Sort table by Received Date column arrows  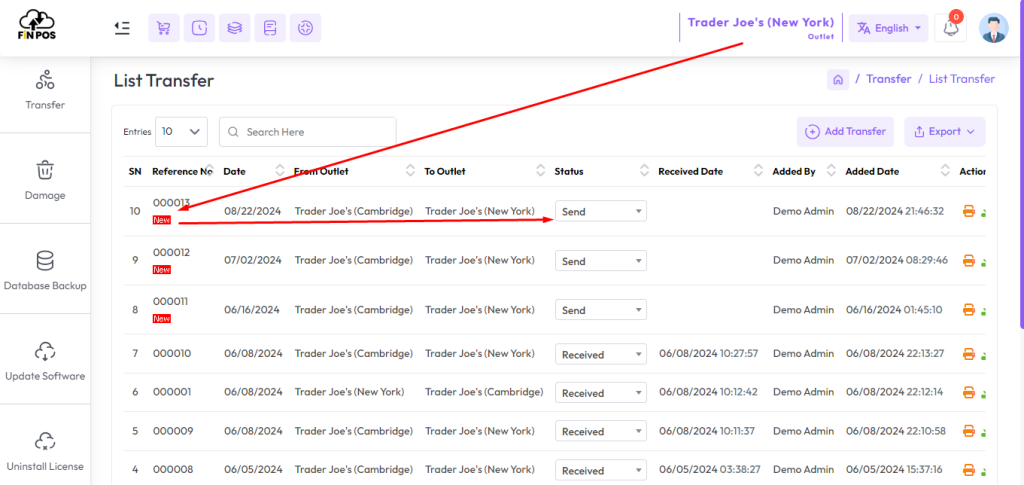(x=758, y=171)
